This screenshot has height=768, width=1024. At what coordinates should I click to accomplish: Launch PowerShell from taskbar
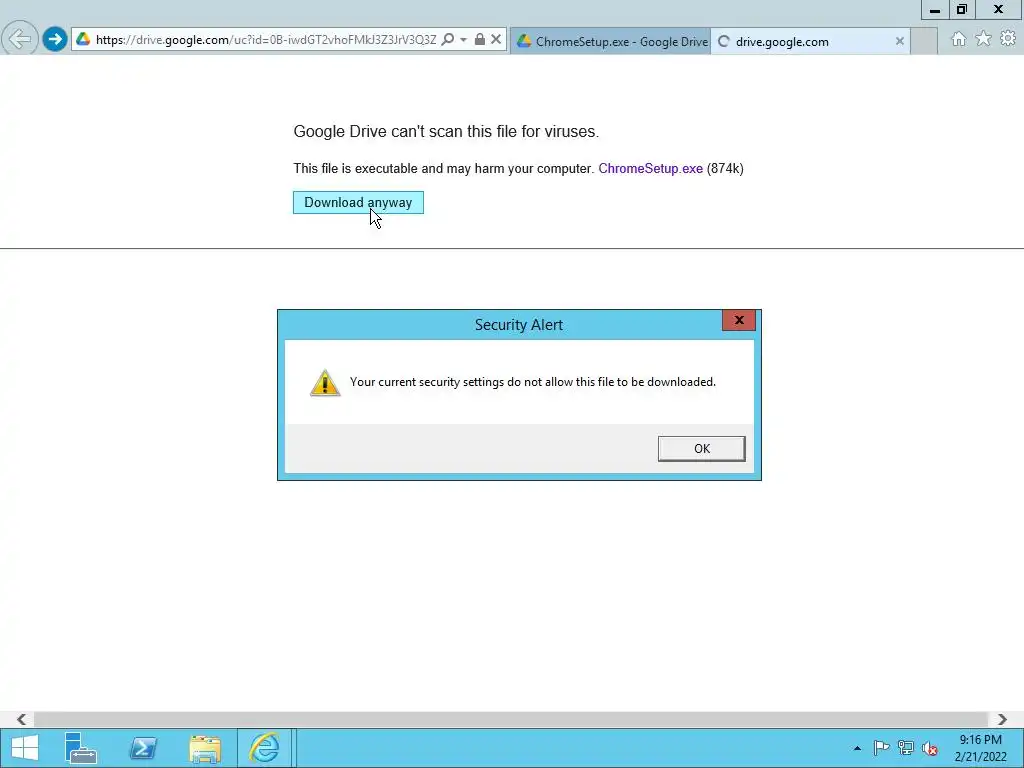142,748
